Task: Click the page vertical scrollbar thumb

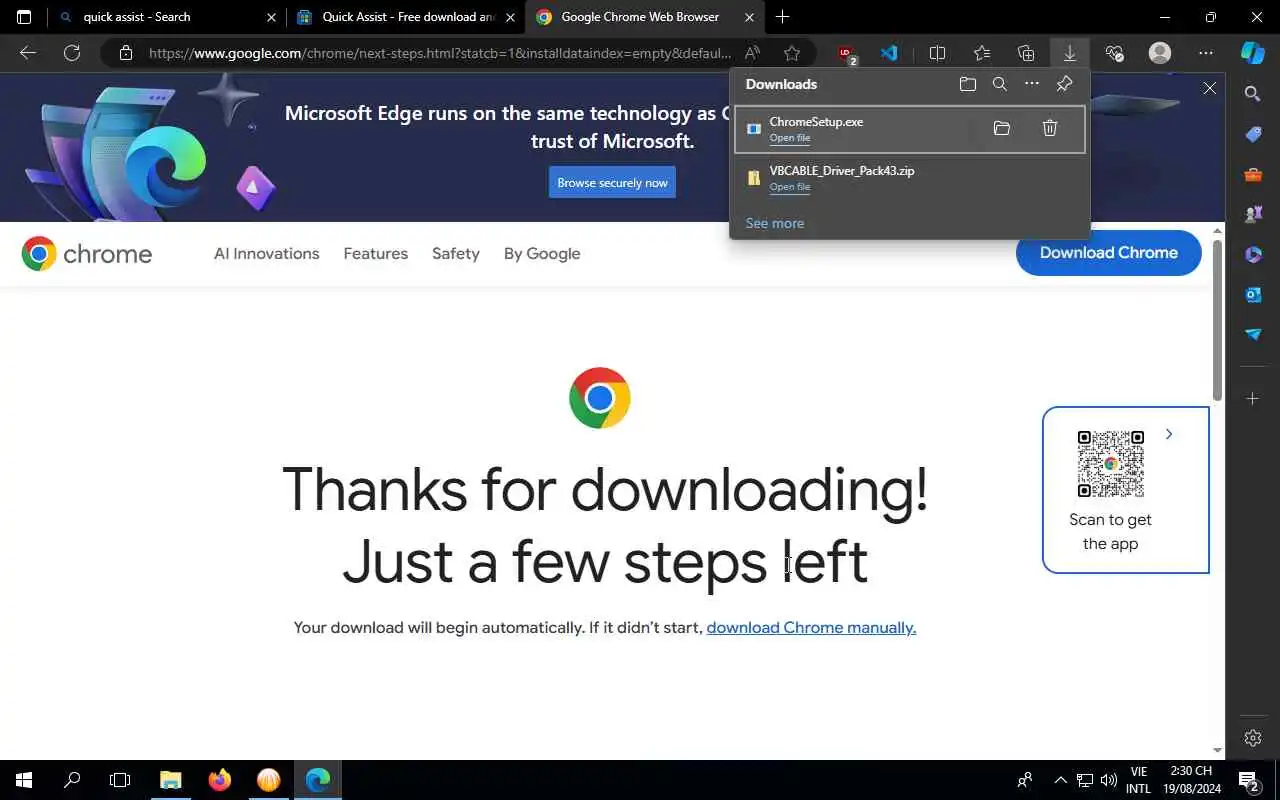Action: (x=1217, y=320)
